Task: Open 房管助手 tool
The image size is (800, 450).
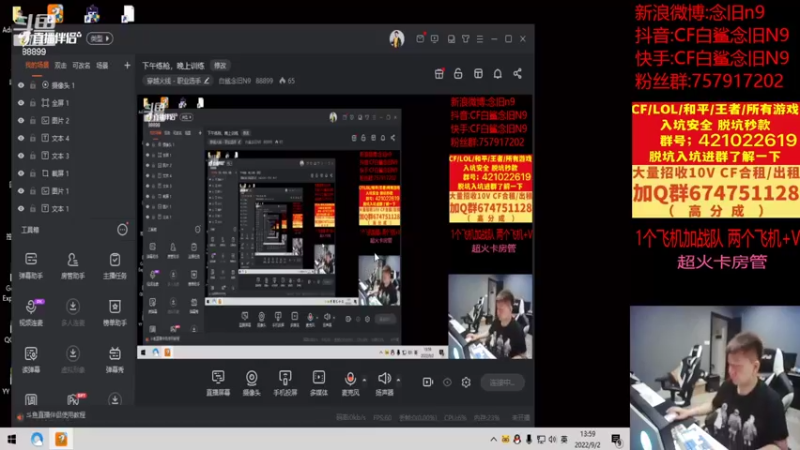Action: 73,265
